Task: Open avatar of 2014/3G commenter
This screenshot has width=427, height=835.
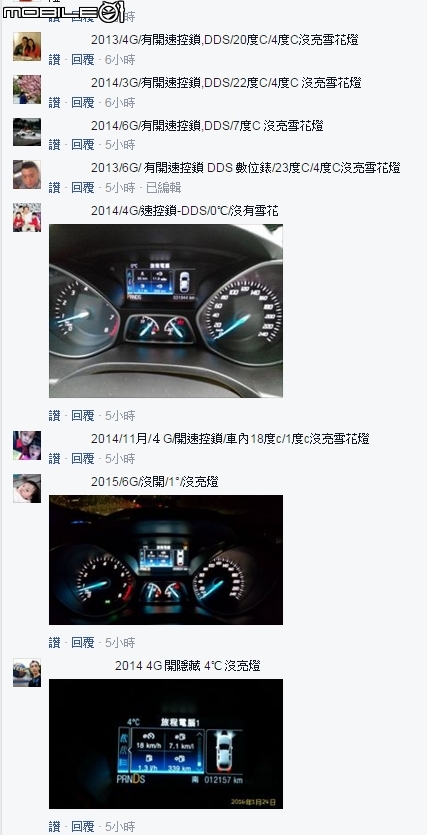Action: pos(27,89)
